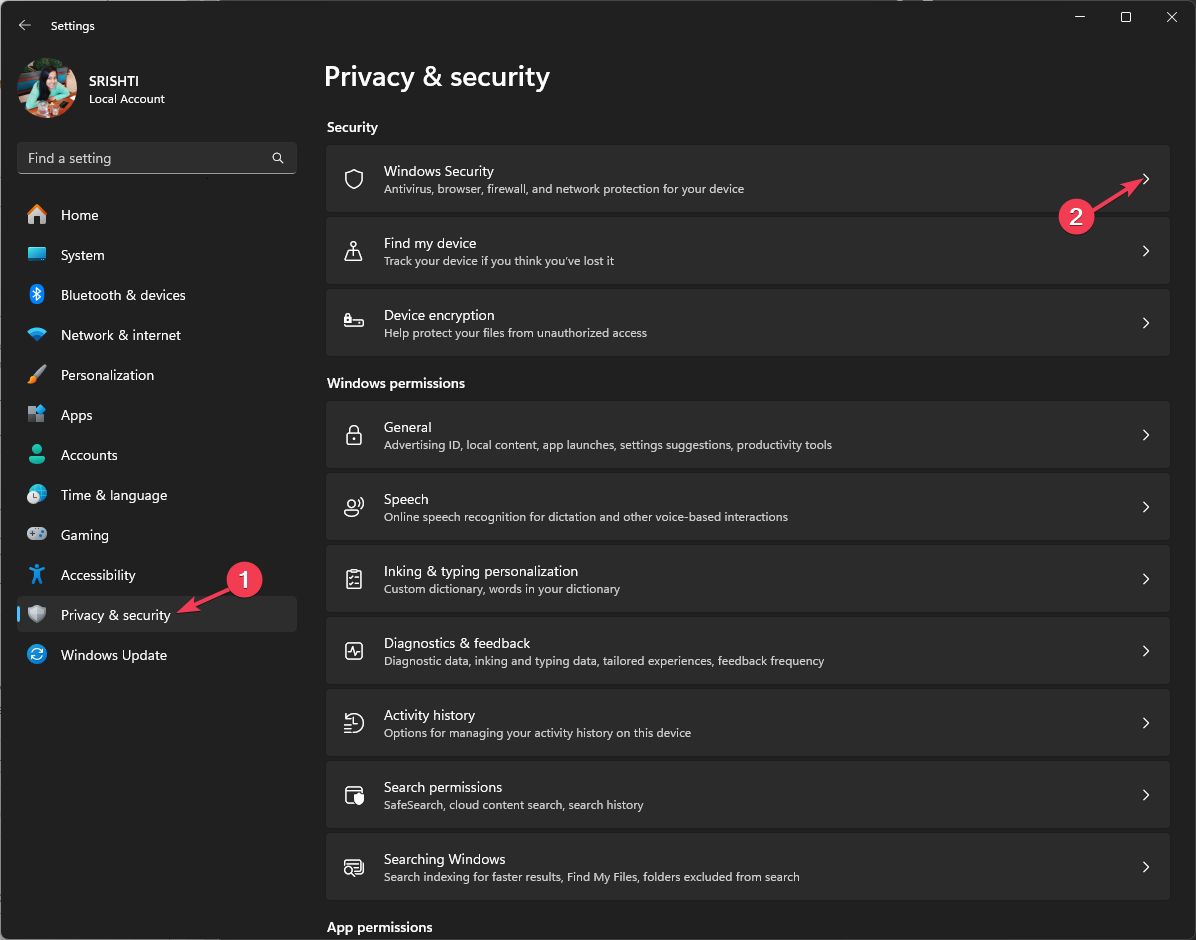
Task: Select Privacy & security in the sidebar
Action: pyautogui.click(x=117, y=615)
